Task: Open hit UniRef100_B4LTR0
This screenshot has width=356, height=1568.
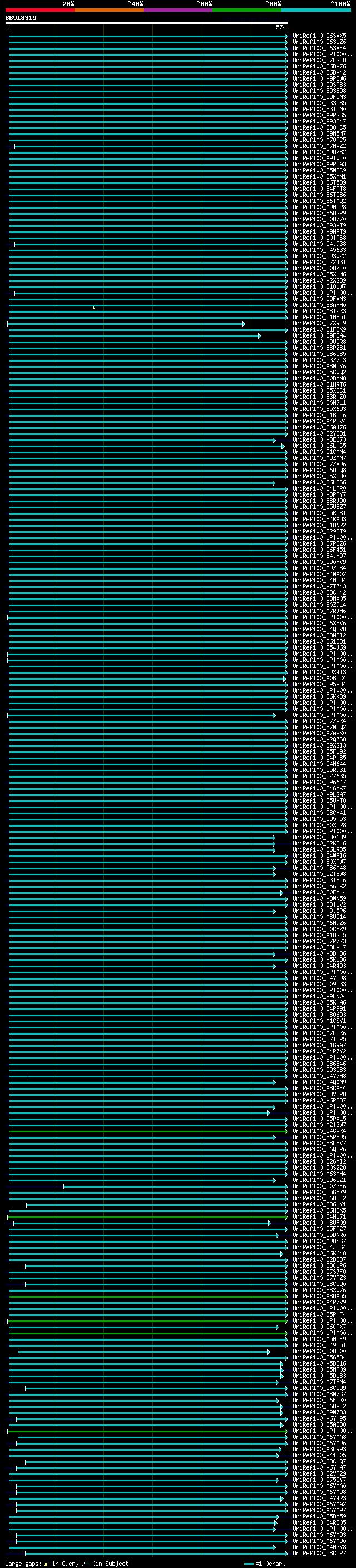Action: pyautogui.click(x=319, y=489)
